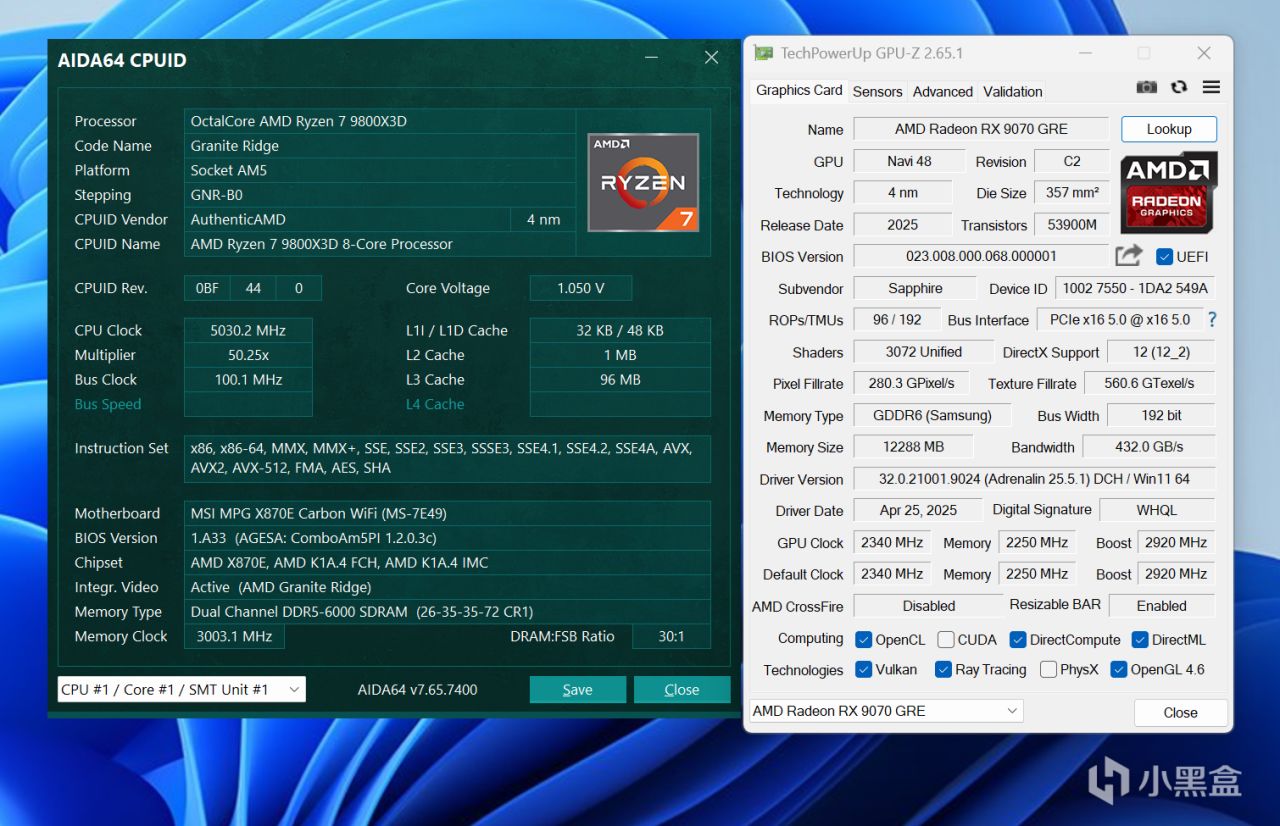Click the Lookup button
This screenshot has width=1280, height=826.
1168,129
